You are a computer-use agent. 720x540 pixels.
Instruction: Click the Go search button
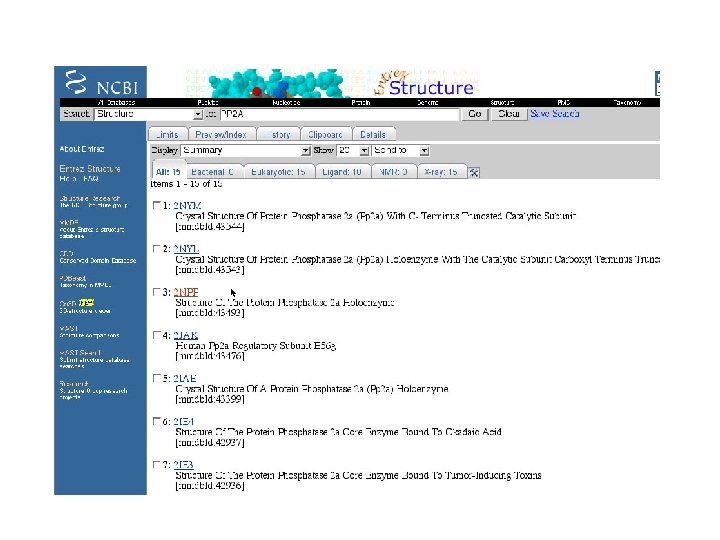(x=475, y=113)
